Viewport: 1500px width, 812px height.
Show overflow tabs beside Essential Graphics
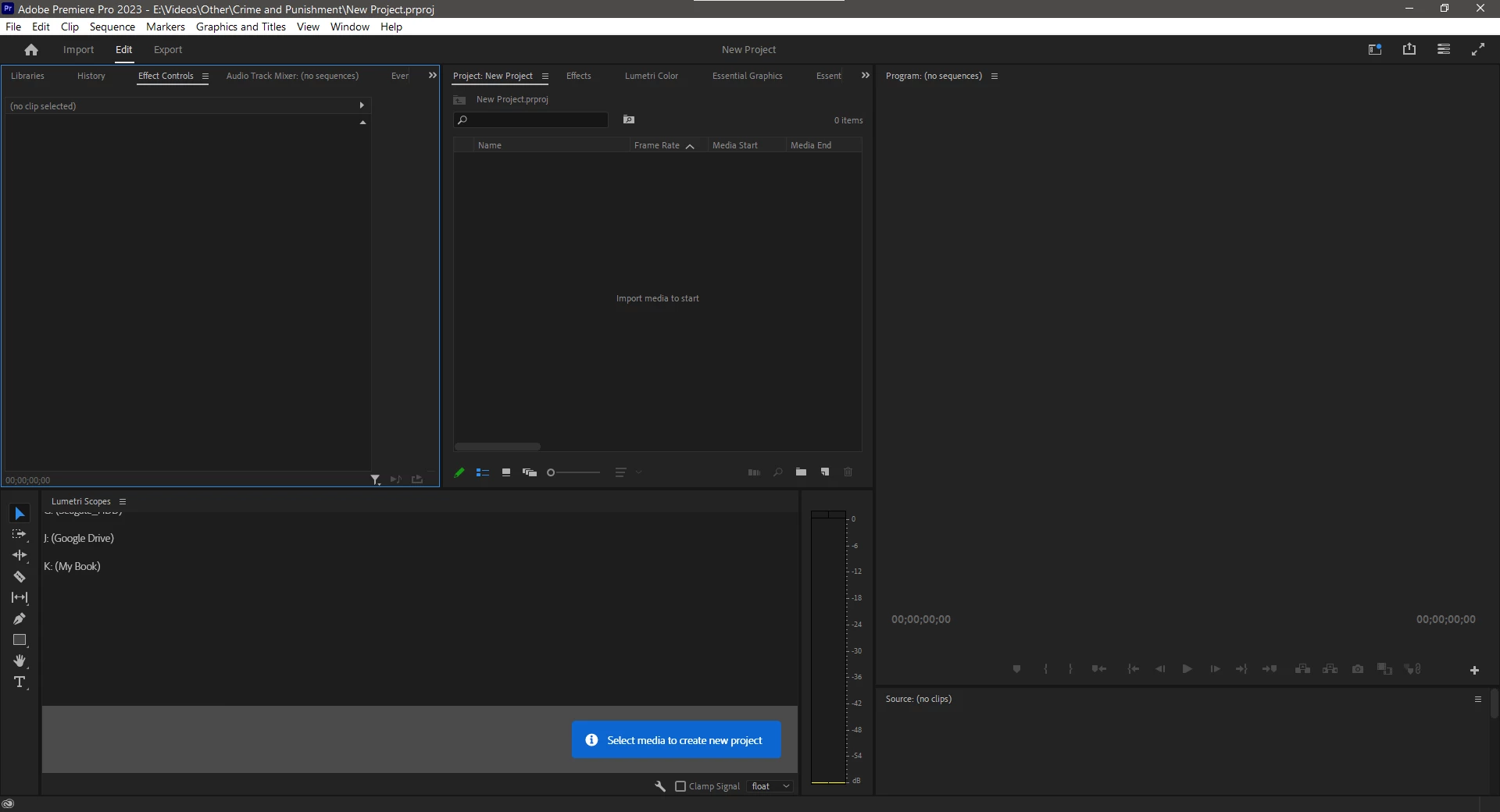click(x=866, y=76)
